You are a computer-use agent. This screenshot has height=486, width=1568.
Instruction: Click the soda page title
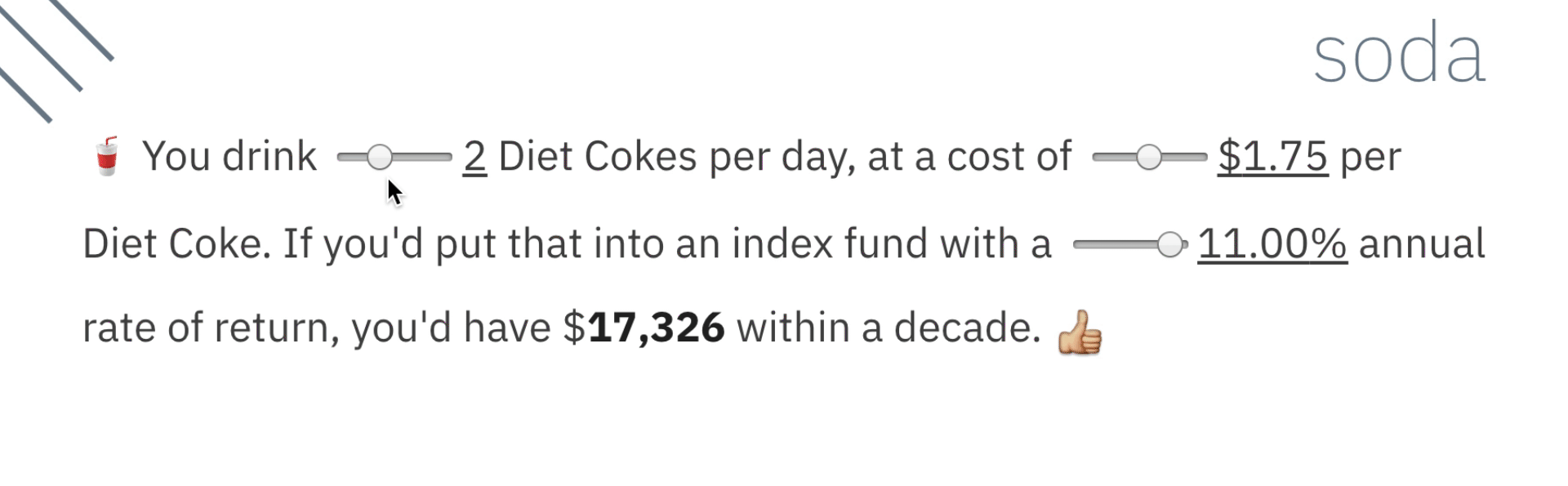coord(1399,54)
